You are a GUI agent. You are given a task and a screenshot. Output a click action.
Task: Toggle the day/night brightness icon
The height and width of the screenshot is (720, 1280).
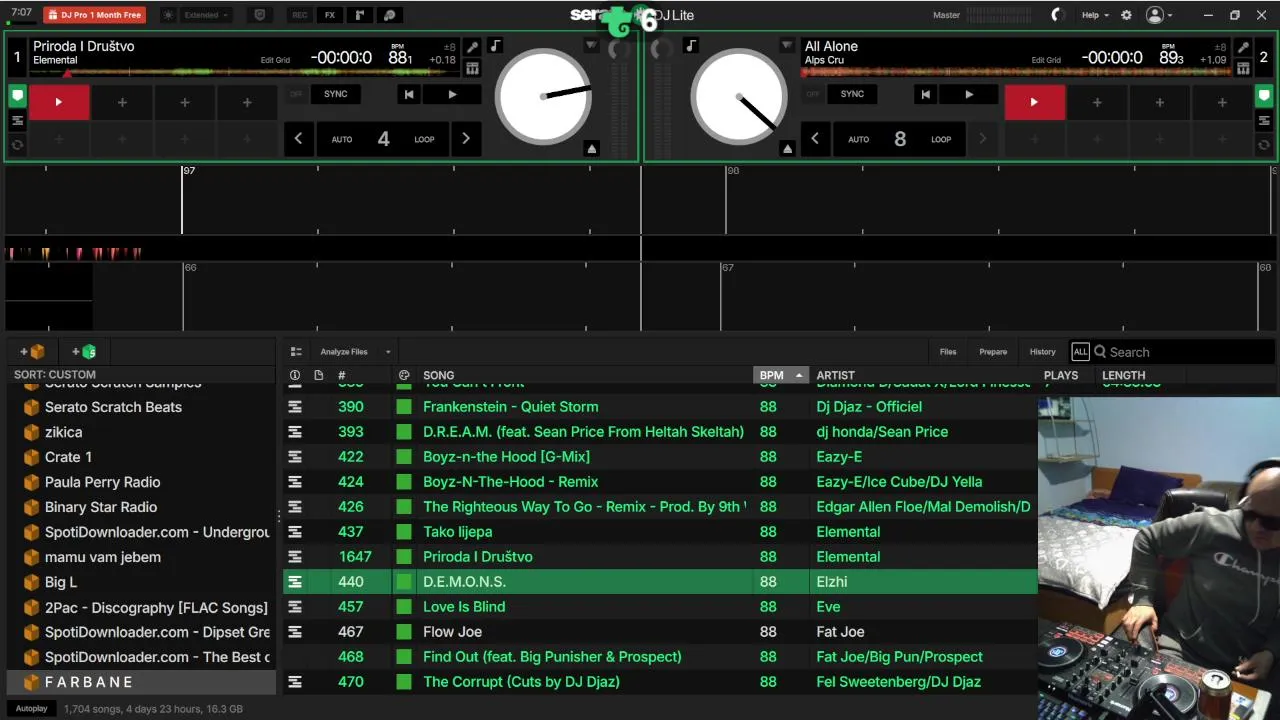pos(168,15)
